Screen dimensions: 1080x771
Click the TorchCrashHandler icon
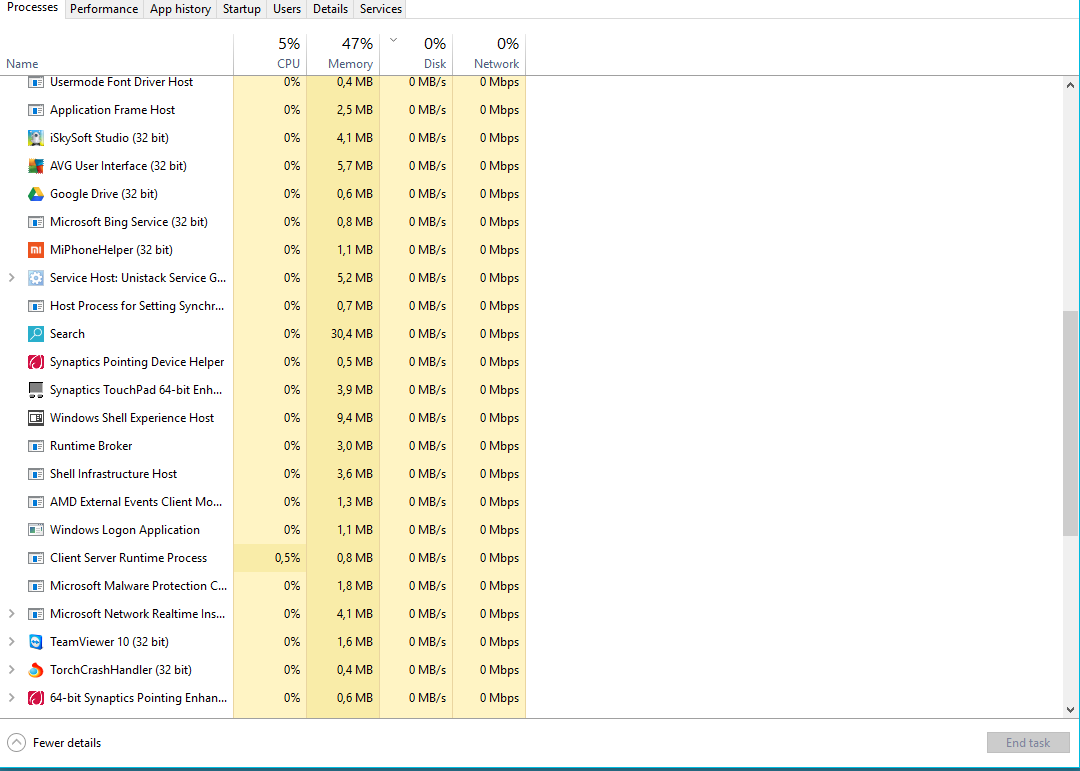(36, 670)
